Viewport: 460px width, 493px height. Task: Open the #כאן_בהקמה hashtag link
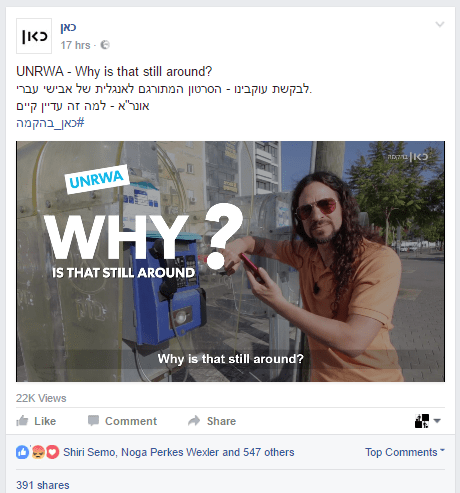click(50, 123)
